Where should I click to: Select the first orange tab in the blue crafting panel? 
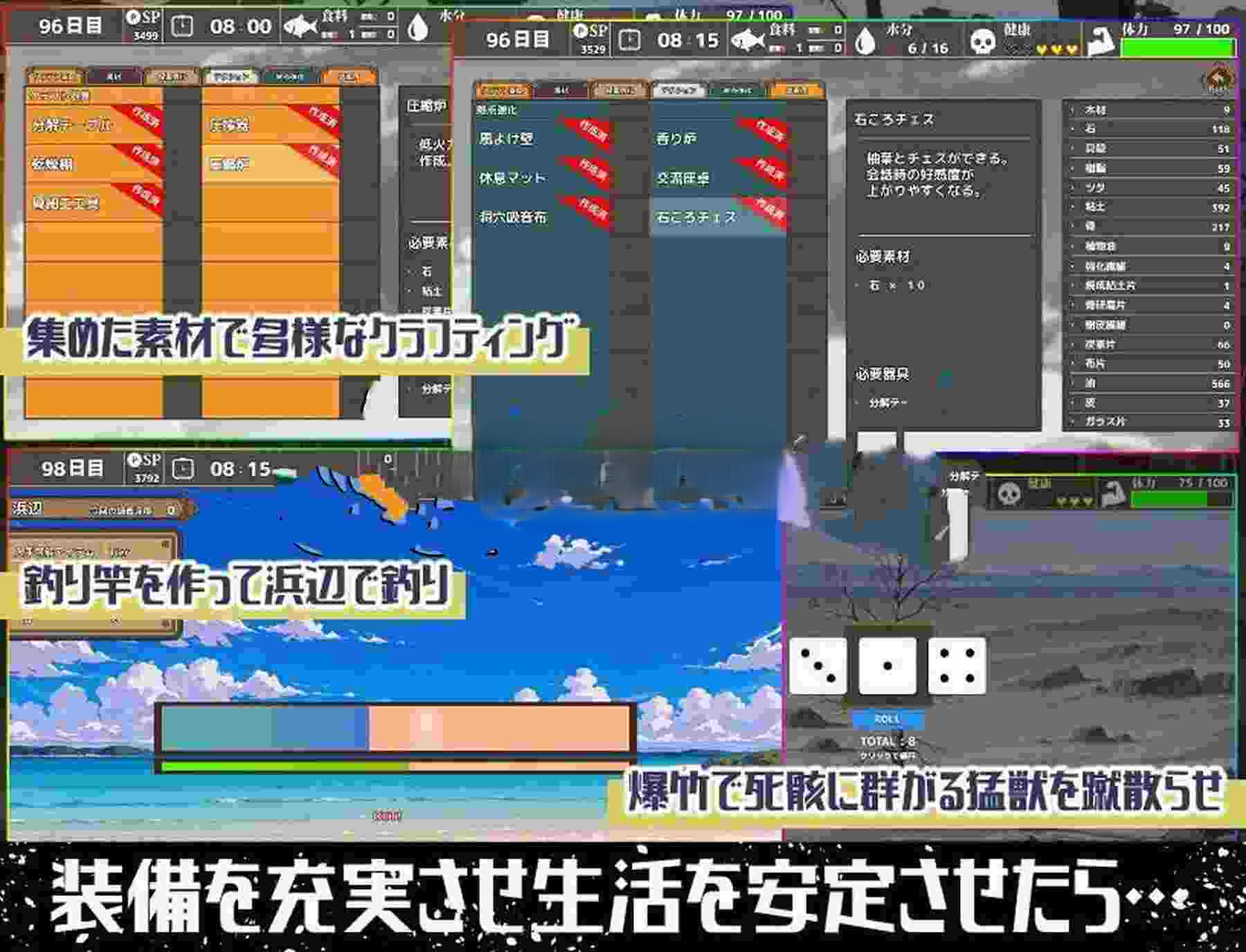[x=503, y=91]
